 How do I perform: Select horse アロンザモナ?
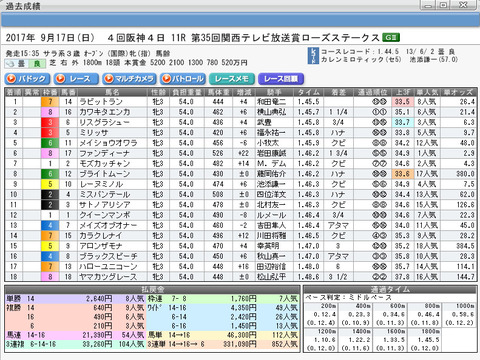point(101,246)
